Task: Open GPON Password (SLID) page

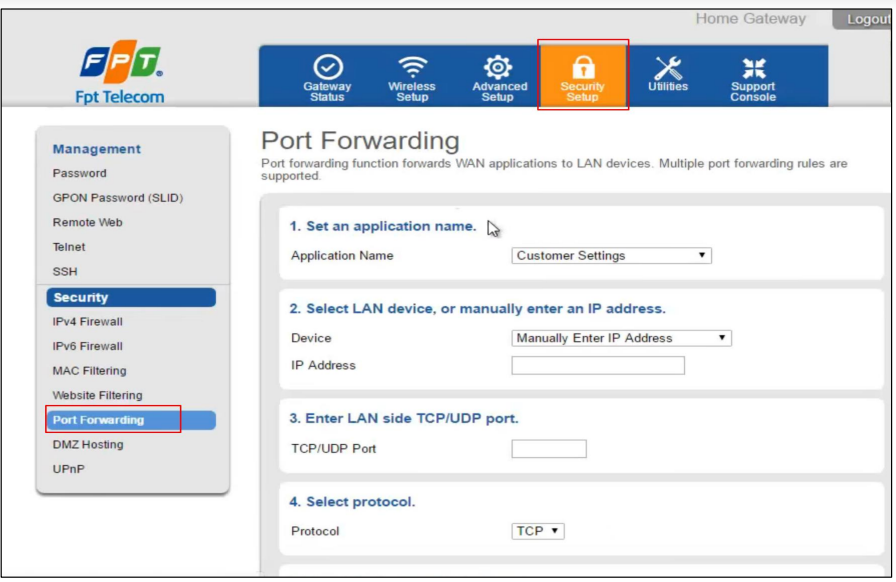Action: (x=118, y=198)
